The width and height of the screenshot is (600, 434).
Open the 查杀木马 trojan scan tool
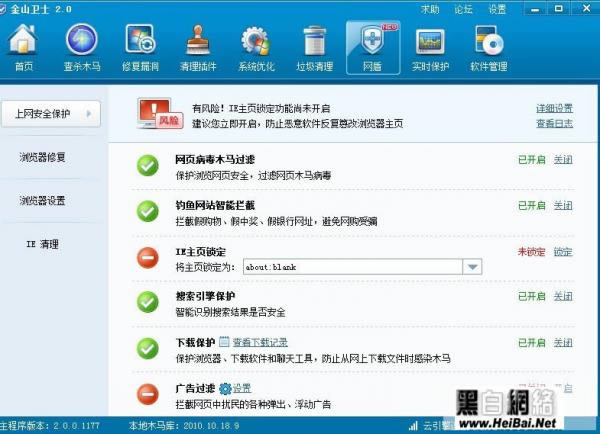click(x=82, y=47)
